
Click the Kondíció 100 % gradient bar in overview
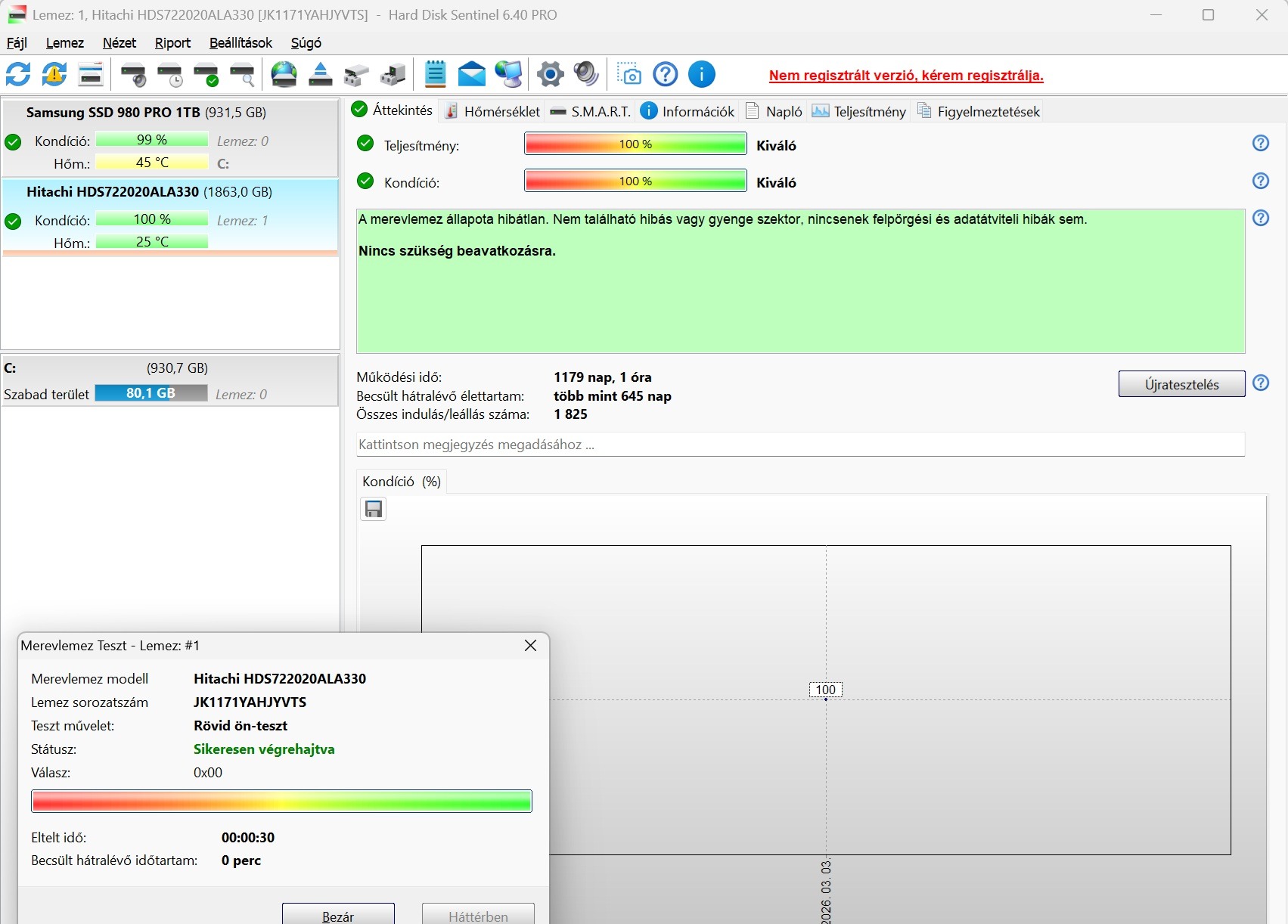635,181
